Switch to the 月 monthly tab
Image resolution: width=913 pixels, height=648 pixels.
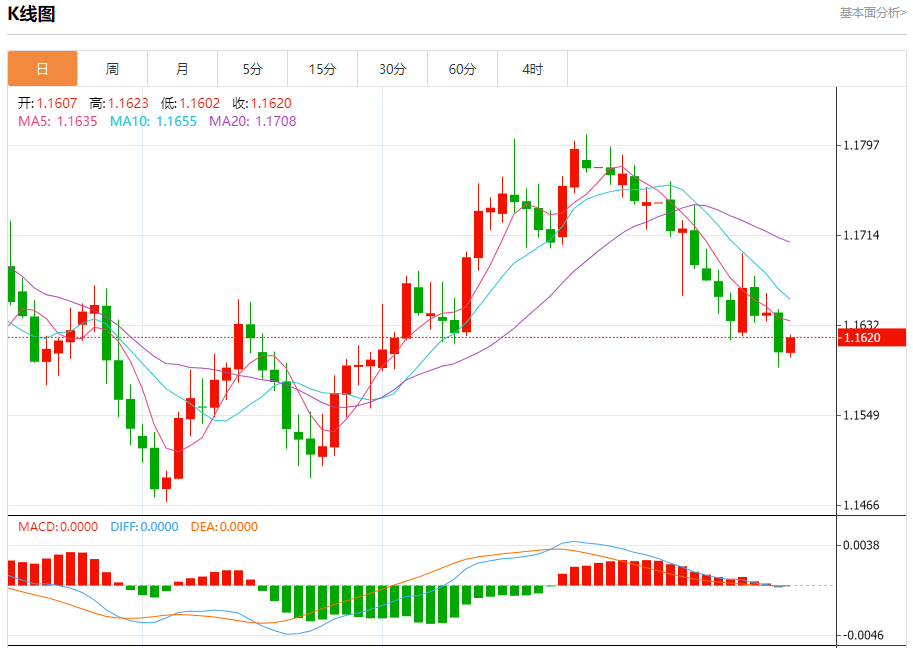(182, 69)
